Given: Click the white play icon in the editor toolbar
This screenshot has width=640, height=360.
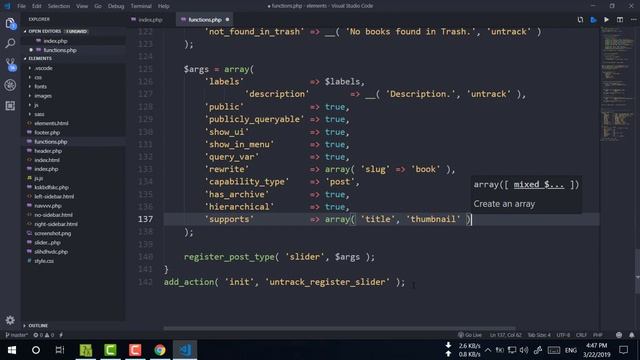Looking at the screenshot, I should [607, 20].
